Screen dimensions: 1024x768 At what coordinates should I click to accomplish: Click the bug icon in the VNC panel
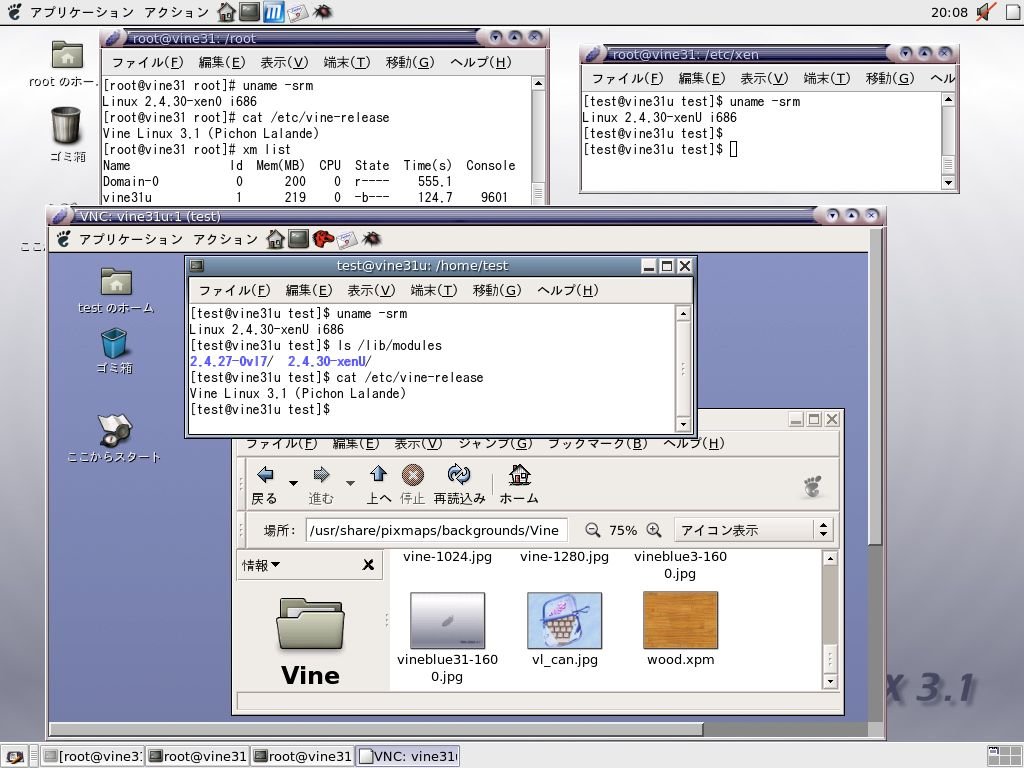[x=371, y=239]
